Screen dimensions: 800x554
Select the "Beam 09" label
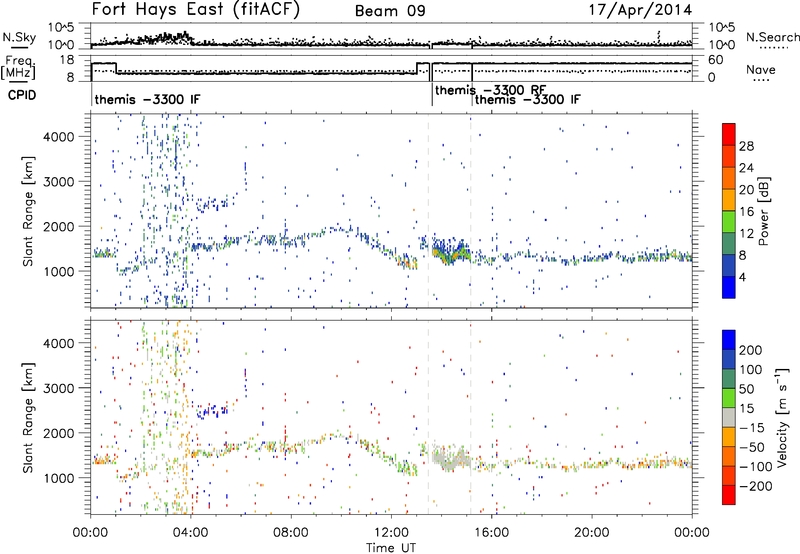[390, 11]
